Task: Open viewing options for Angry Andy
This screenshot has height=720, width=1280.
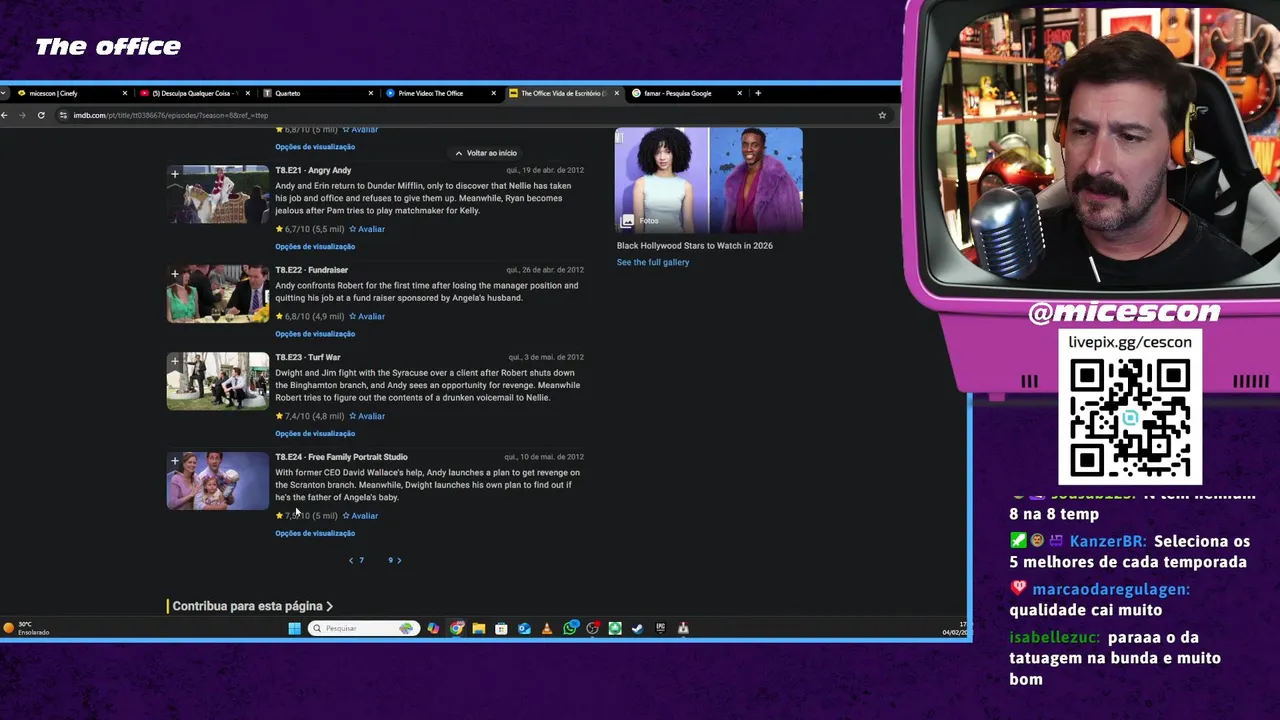Action: pyautogui.click(x=315, y=246)
